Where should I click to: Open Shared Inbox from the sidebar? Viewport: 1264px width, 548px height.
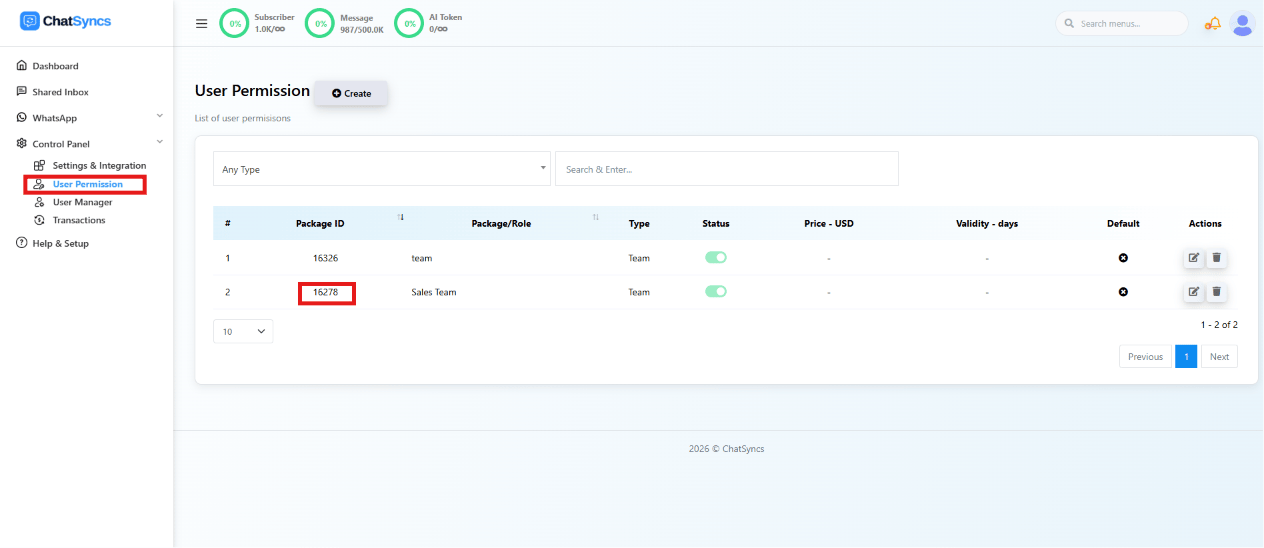pyautogui.click(x=60, y=92)
